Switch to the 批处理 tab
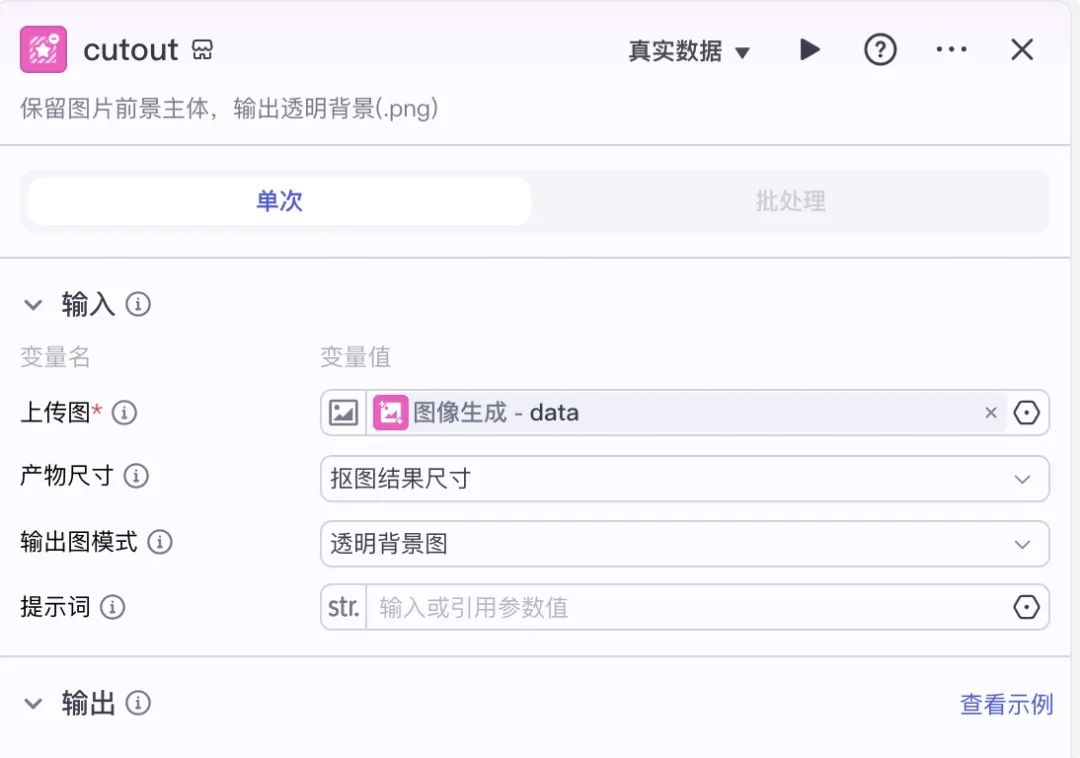 pyautogui.click(x=790, y=201)
